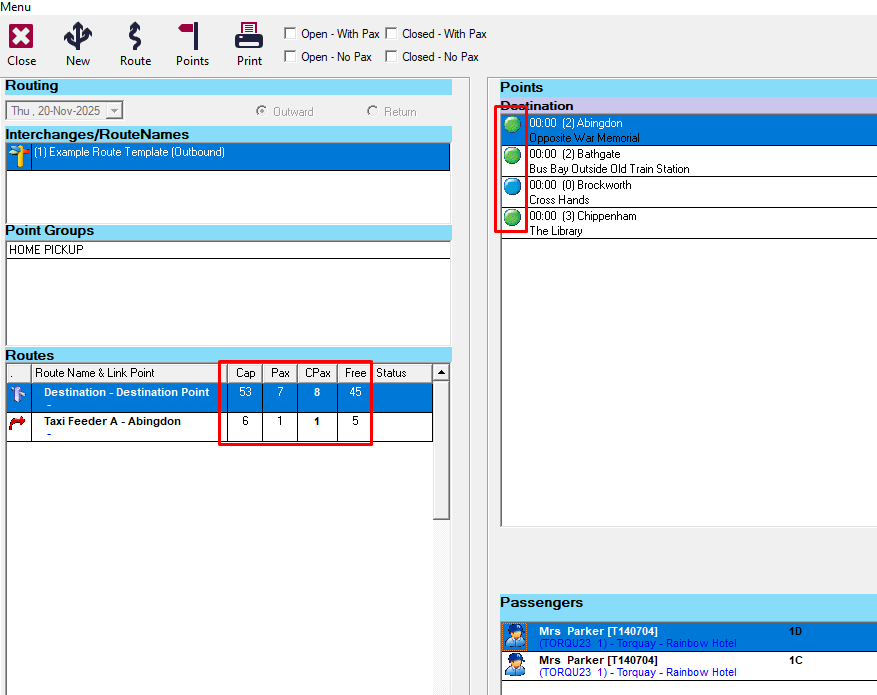This screenshot has width=877, height=695.
Task: Select the HOME PICKUP point group
Action: (46, 250)
